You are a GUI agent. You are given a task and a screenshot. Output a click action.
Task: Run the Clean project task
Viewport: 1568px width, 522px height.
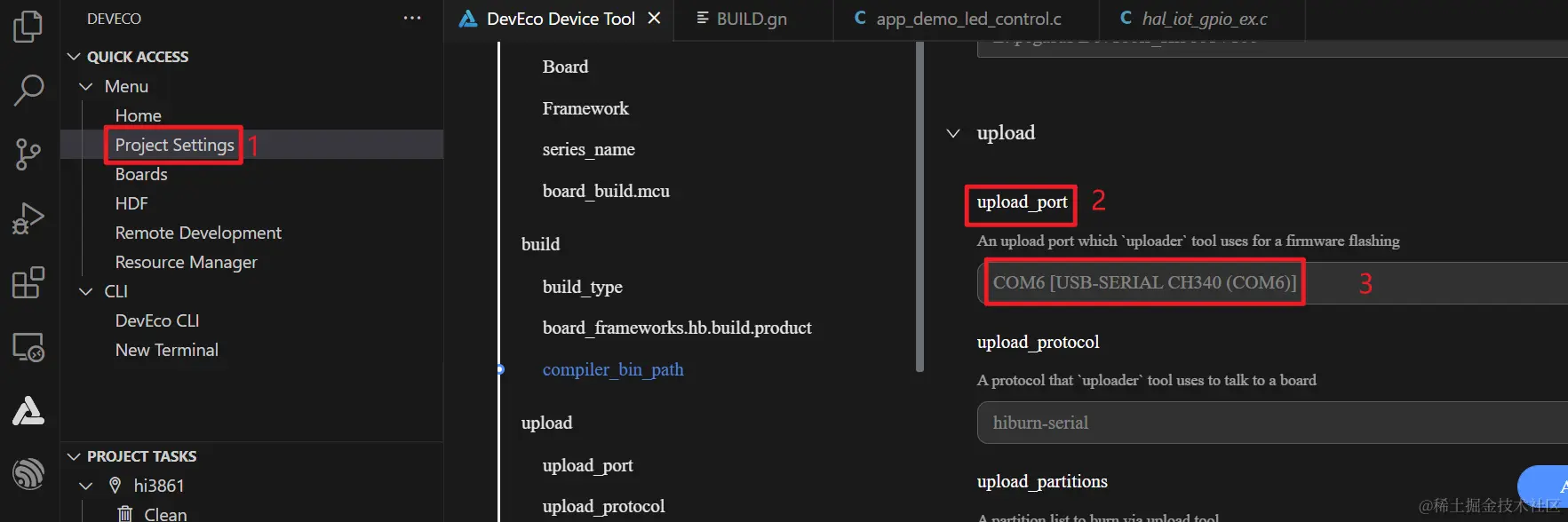point(165,514)
